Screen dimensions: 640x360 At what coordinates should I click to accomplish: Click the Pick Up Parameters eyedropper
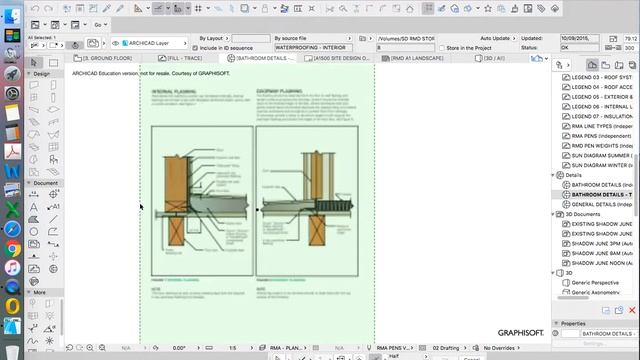click(x=107, y=9)
